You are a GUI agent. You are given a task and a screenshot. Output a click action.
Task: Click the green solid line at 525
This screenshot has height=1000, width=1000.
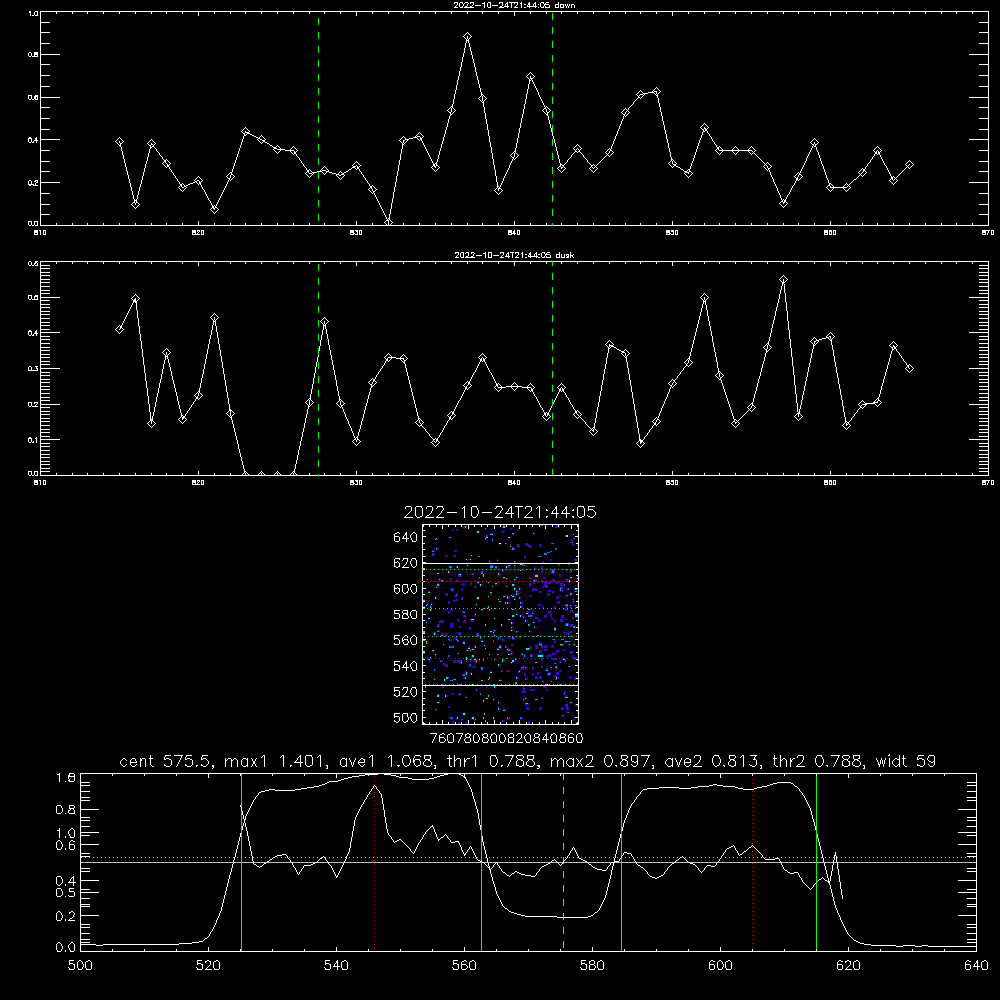(242, 861)
